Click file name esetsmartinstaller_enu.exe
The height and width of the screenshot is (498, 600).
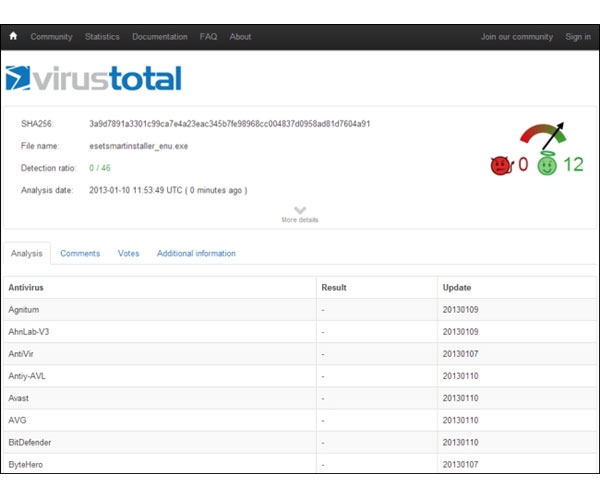tap(139, 146)
